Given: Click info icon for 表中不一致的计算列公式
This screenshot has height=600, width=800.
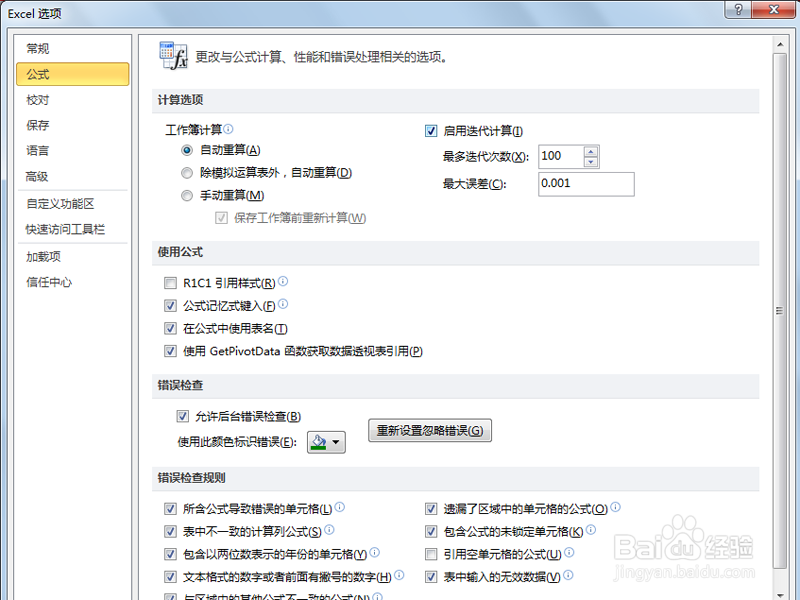Looking at the screenshot, I should pyautogui.click(x=329, y=530).
